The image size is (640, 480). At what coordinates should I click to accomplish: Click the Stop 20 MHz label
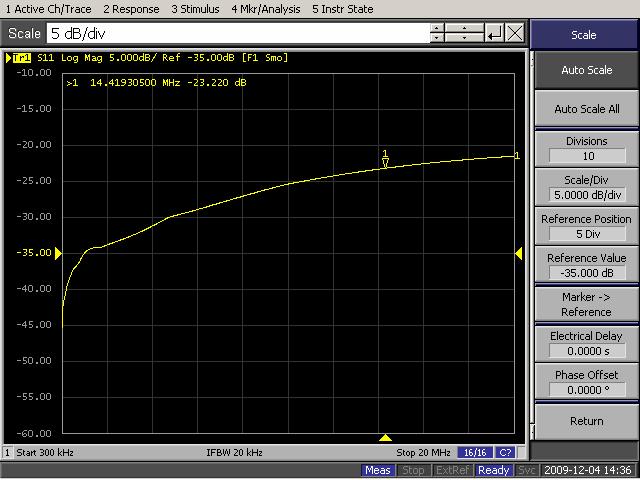[423, 453]
